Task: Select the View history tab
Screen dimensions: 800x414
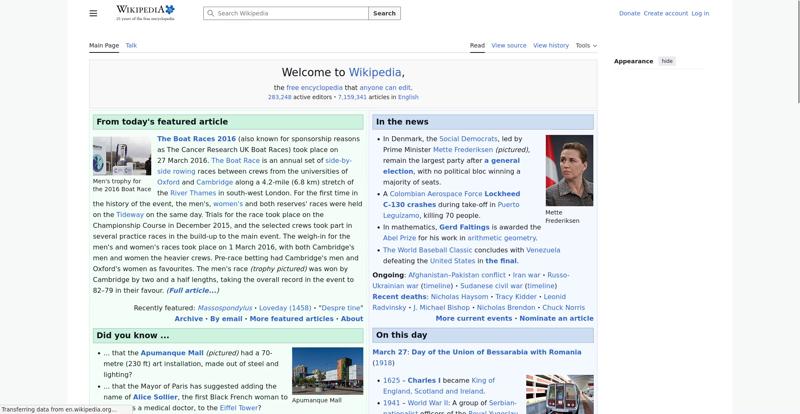Action: pos(551,45)
